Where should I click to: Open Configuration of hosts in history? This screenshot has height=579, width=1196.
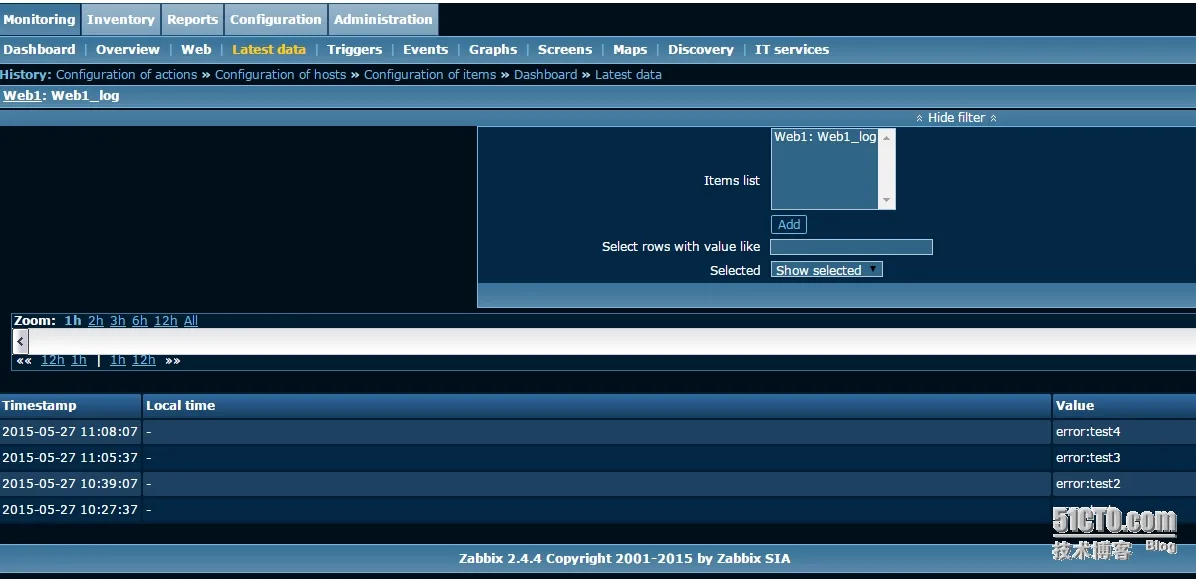click(x=280, y=75)
